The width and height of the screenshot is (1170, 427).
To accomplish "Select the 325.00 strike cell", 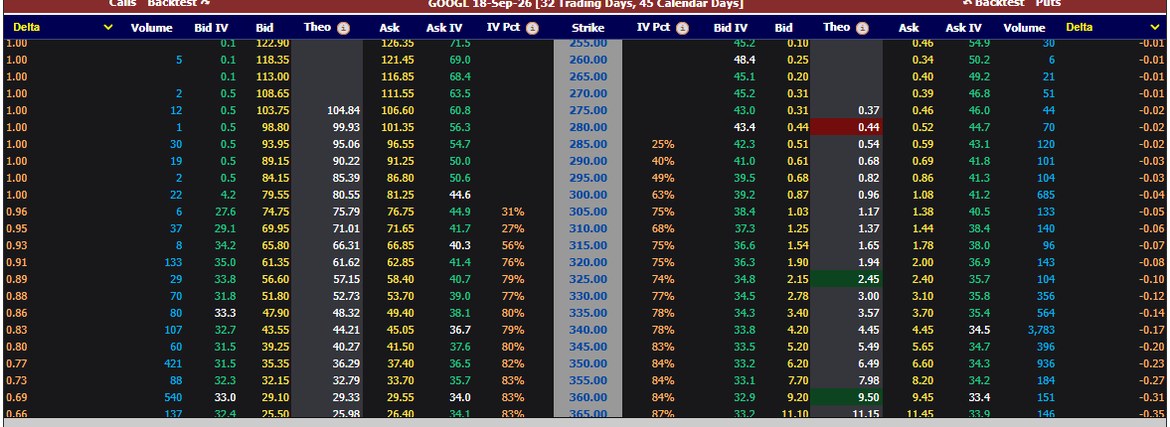I will click(x=588, y=279).
